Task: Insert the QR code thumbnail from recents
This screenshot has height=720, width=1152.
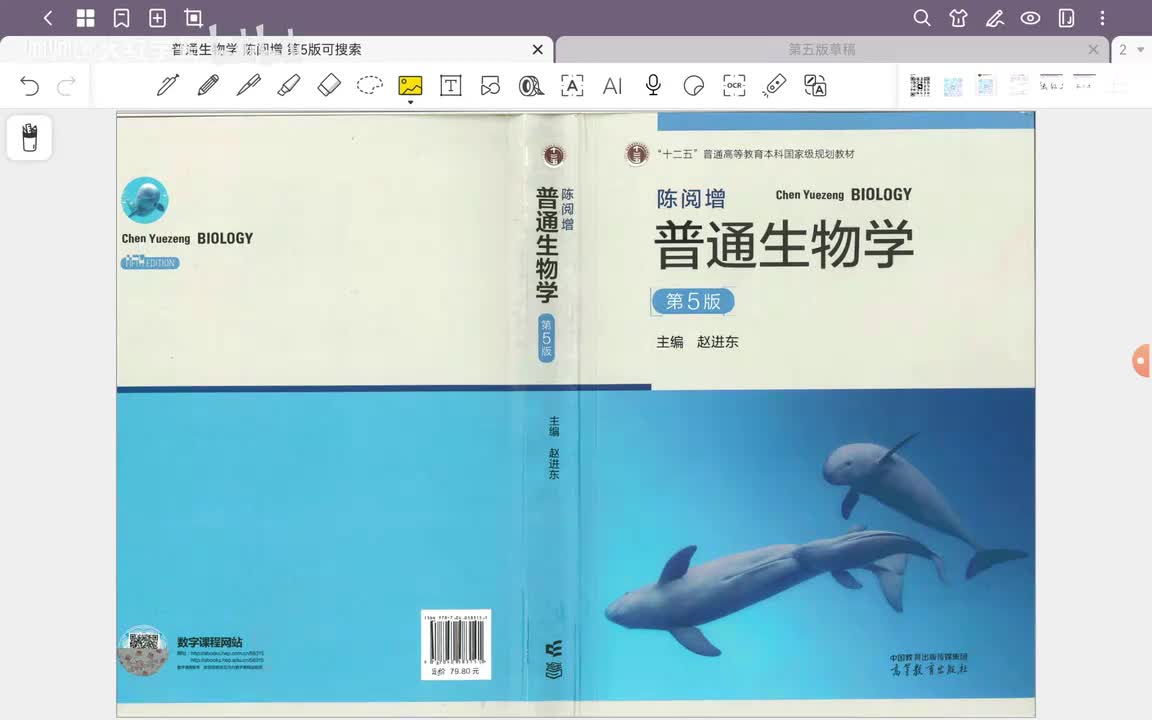Action: pos(920,85)
